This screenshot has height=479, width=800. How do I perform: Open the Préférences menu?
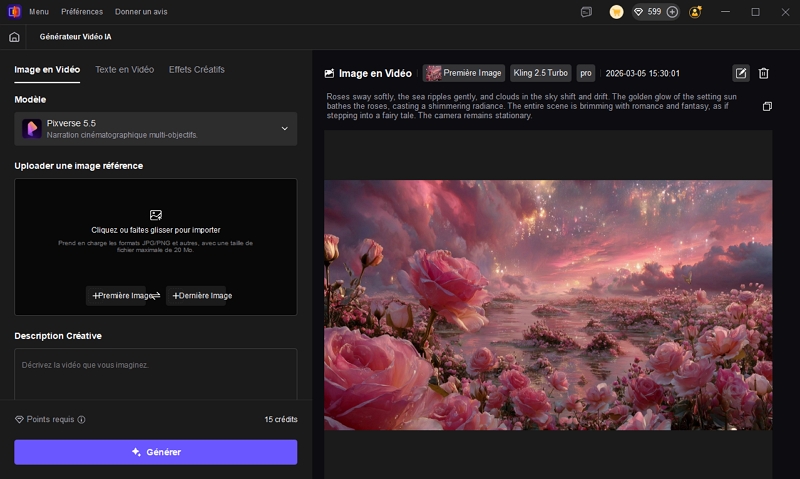click(81, 12)
